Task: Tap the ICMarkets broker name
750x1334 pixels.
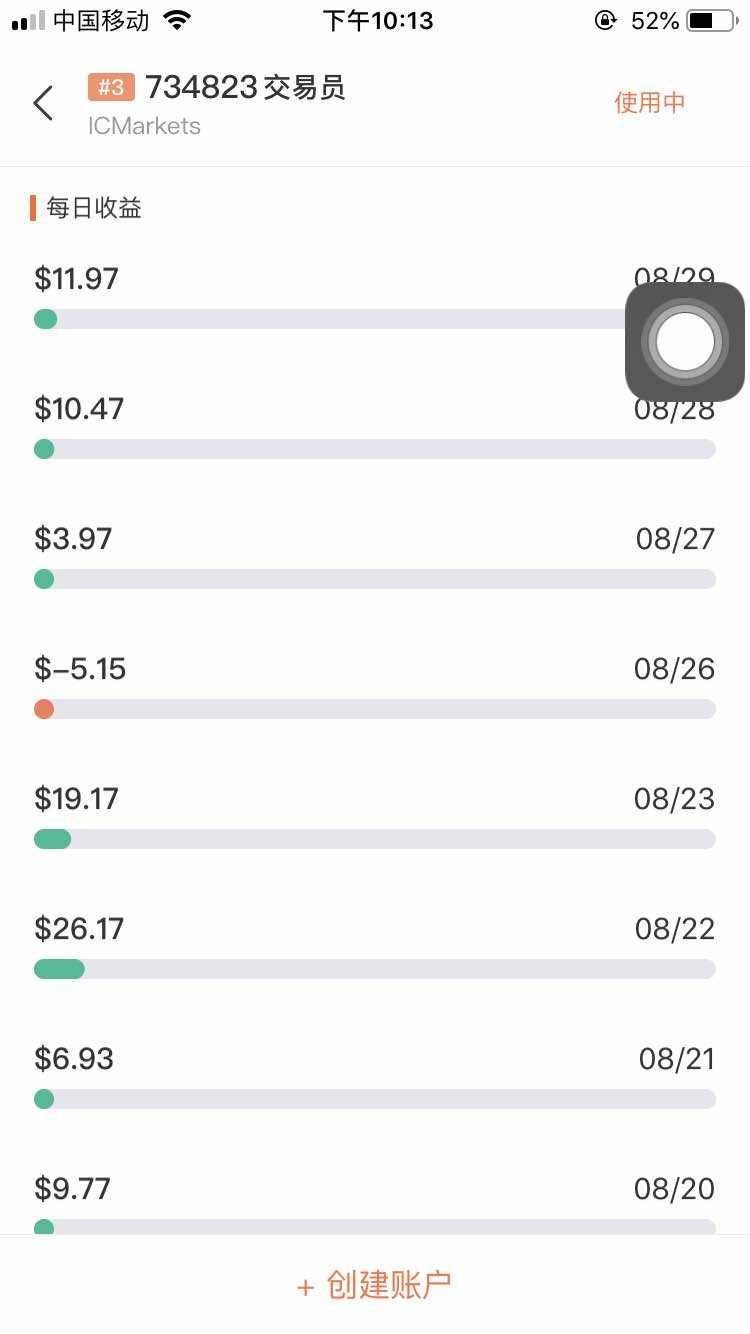Action: [144, 126]
